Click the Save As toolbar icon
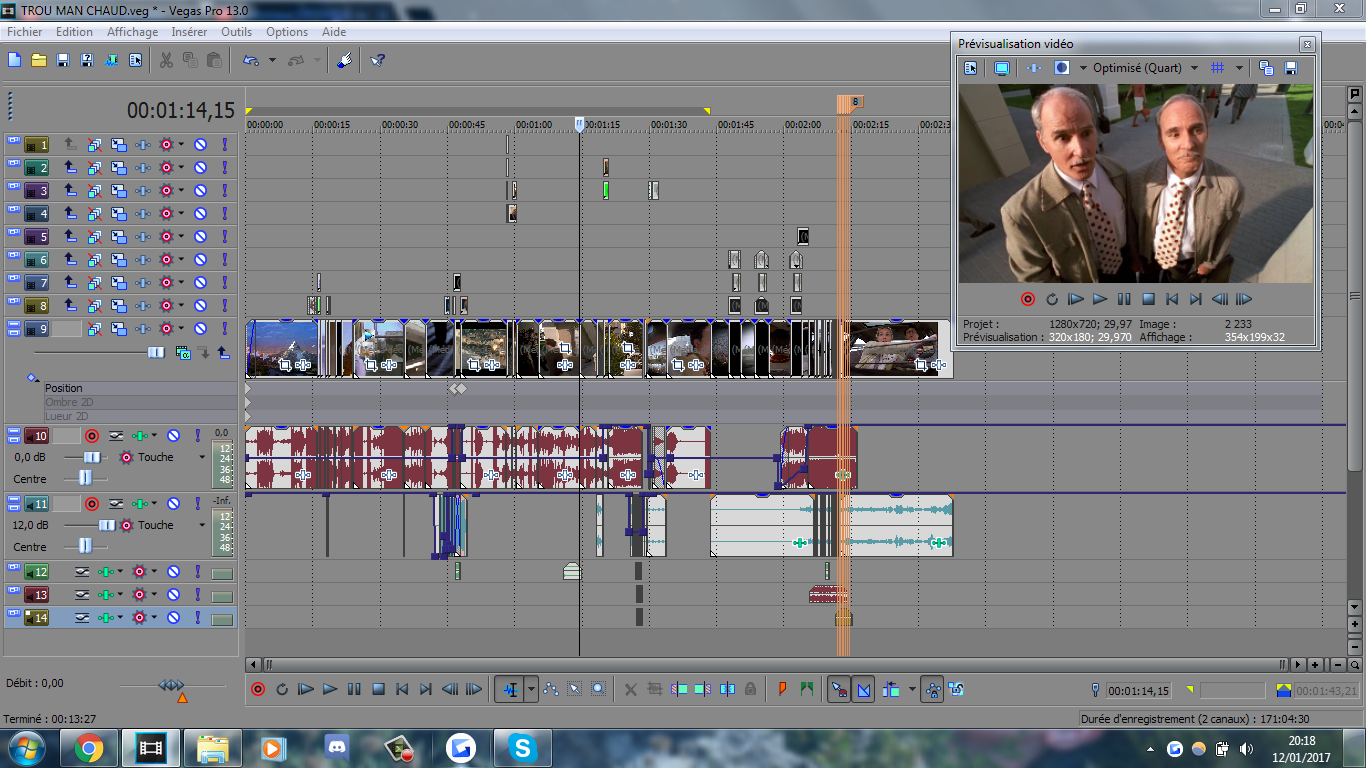 tap(87, 60)
